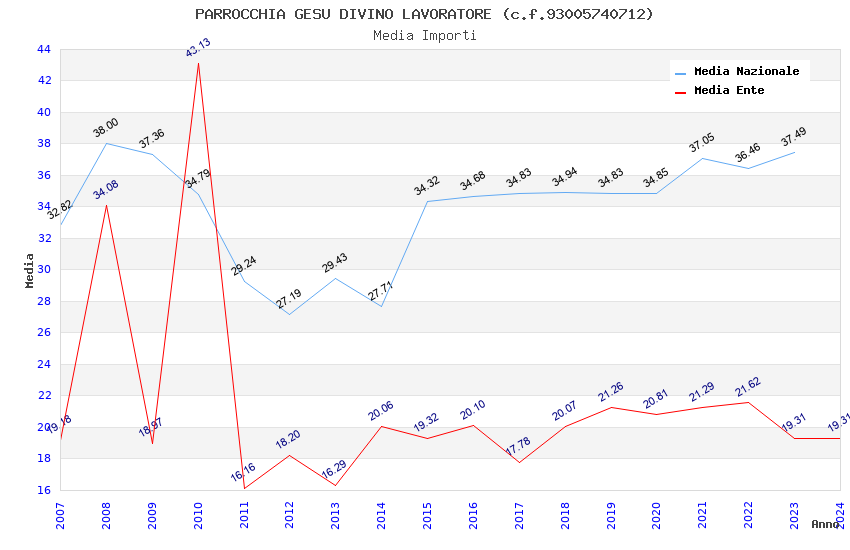Click the red Media Ente legend swatch

coord(680,92)
